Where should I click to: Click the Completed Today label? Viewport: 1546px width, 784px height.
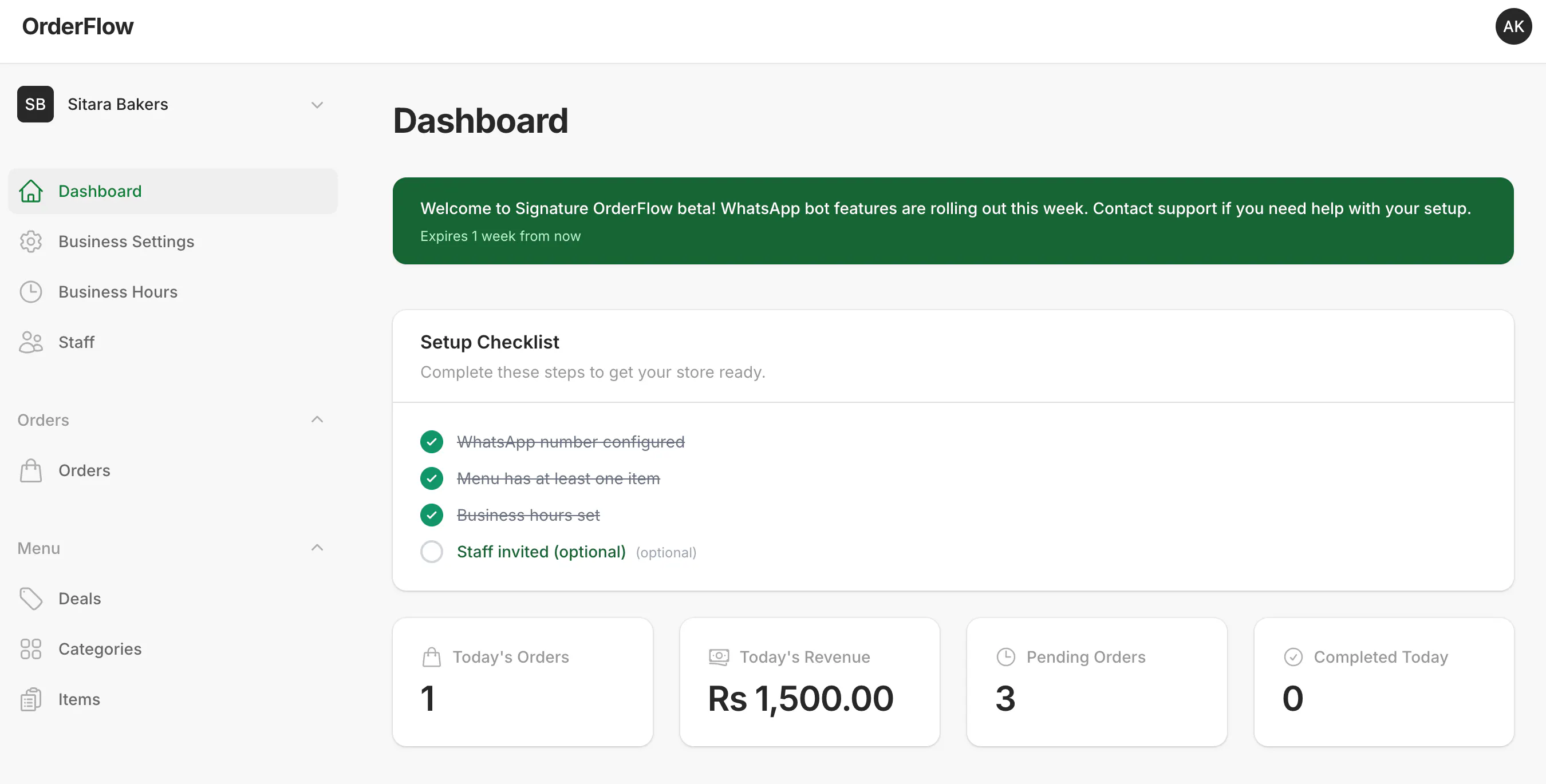click(1381, 658)
